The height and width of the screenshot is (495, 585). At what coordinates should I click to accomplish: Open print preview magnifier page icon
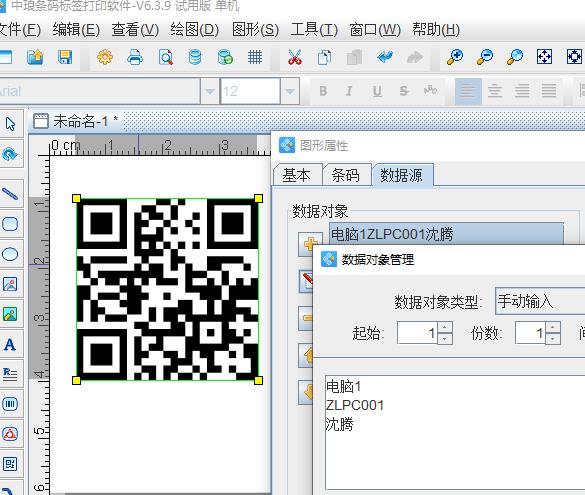(x=165, y=57)
